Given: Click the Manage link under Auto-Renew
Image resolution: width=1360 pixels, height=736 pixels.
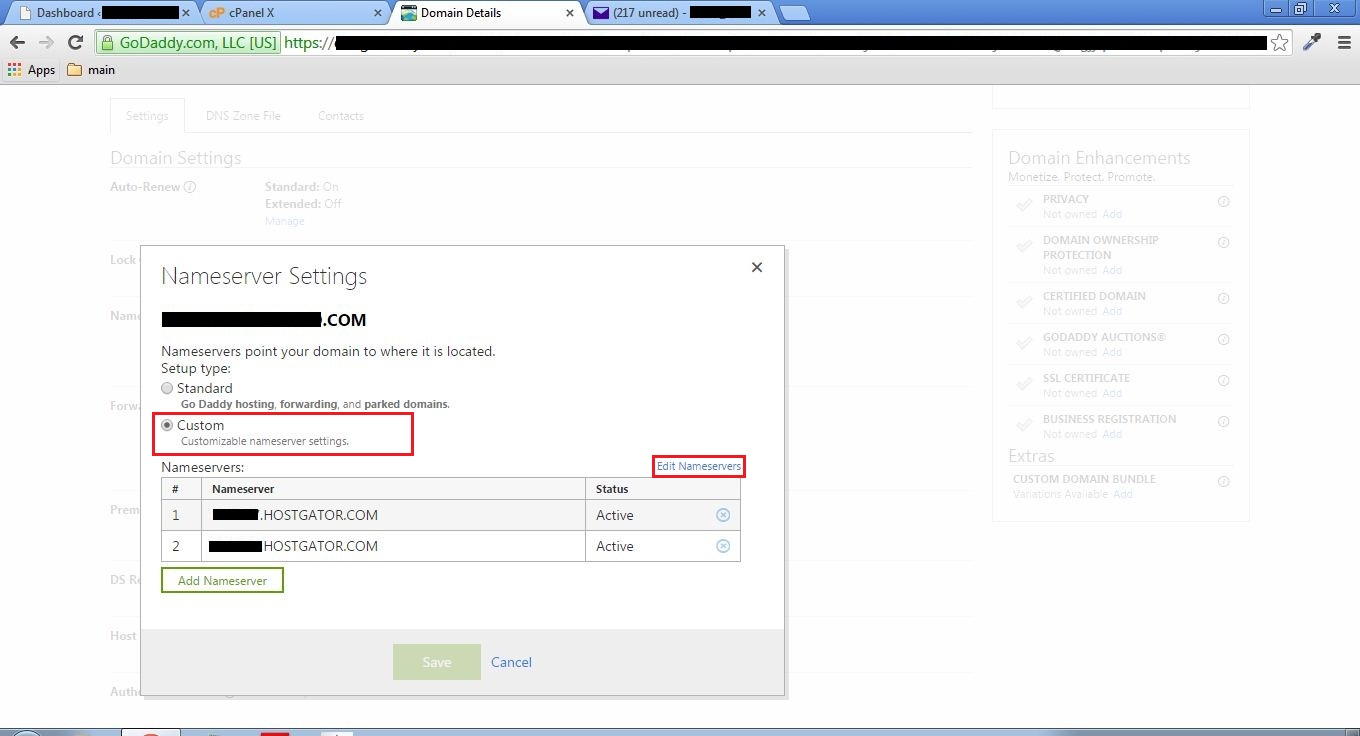Looking at the screenshot, I should 284,221.
